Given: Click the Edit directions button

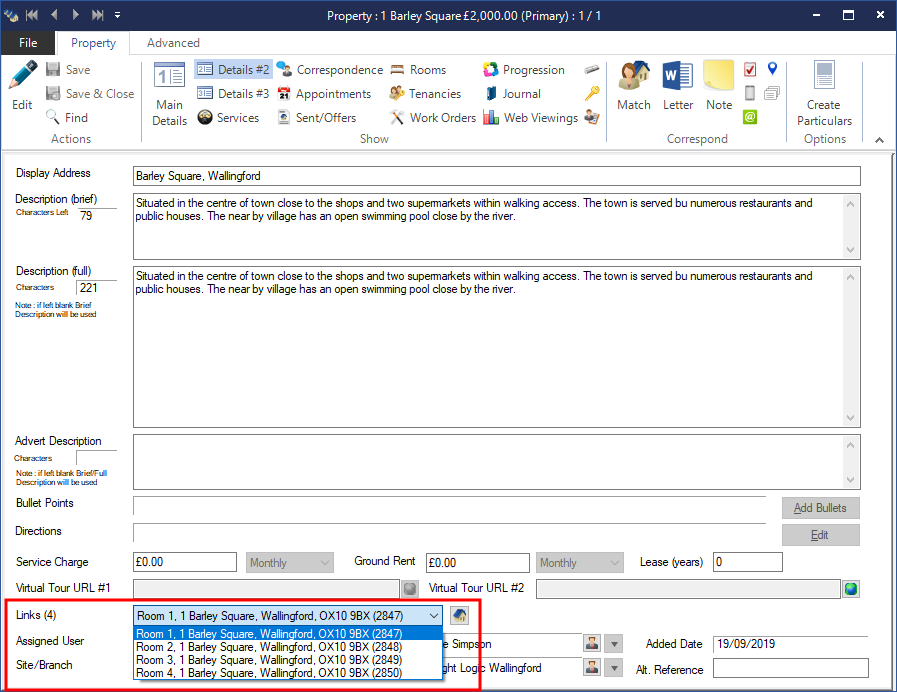Looking at the screenshot, I should click(x=820, y=535).
